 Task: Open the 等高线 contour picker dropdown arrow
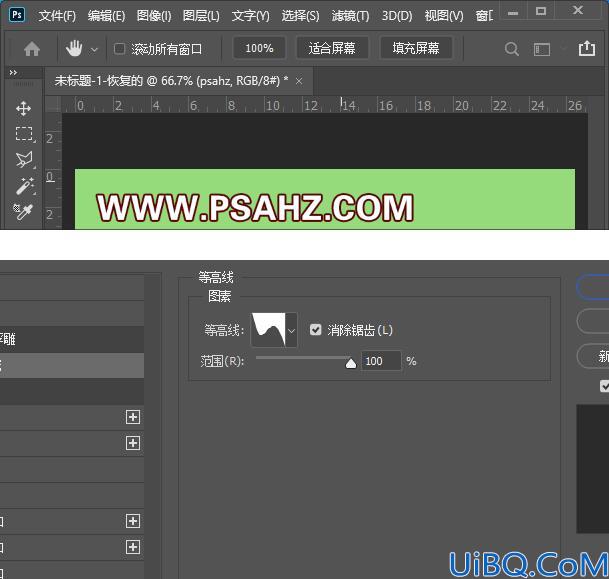coord(292,330)
